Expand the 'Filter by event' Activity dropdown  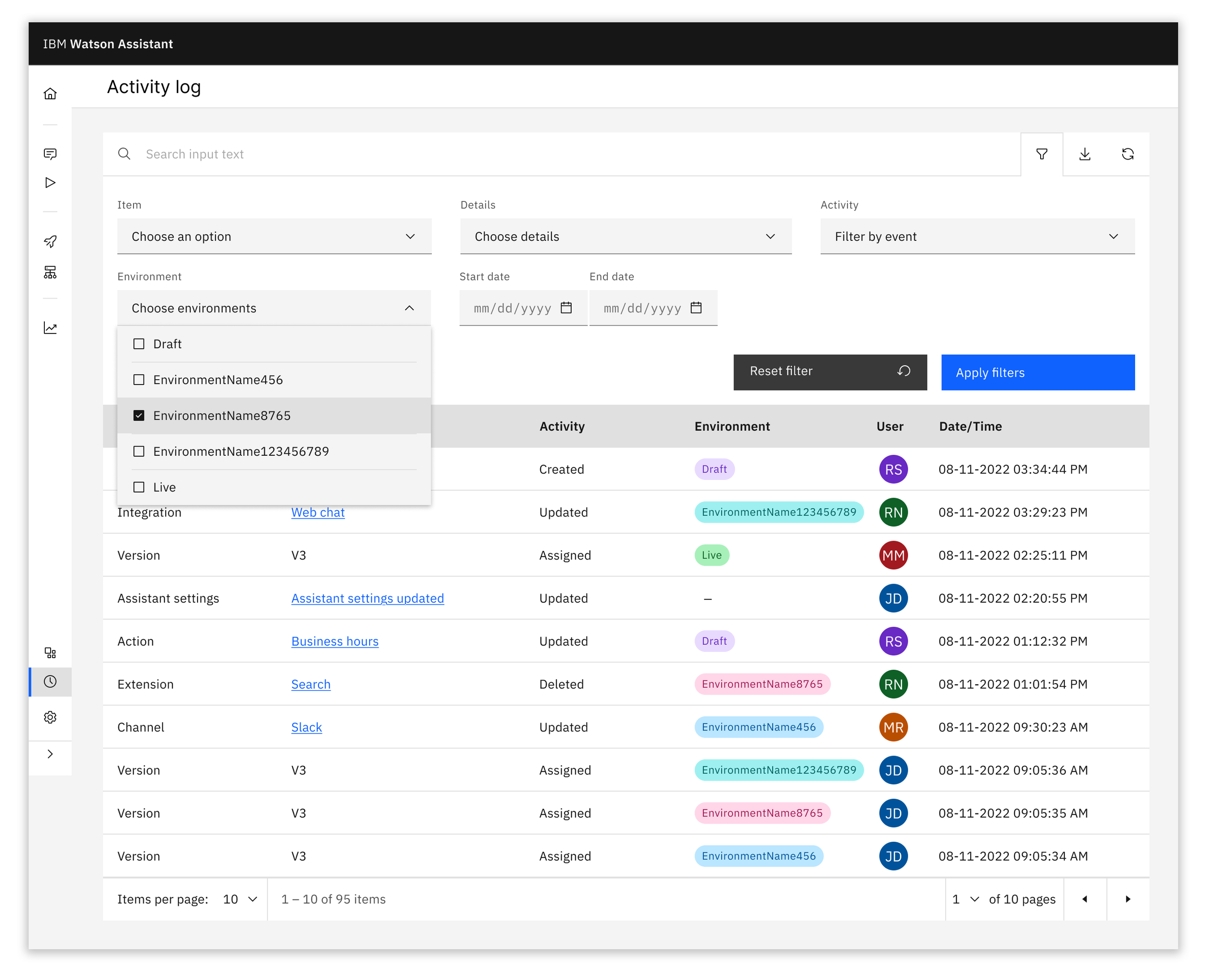pos(977,237)
